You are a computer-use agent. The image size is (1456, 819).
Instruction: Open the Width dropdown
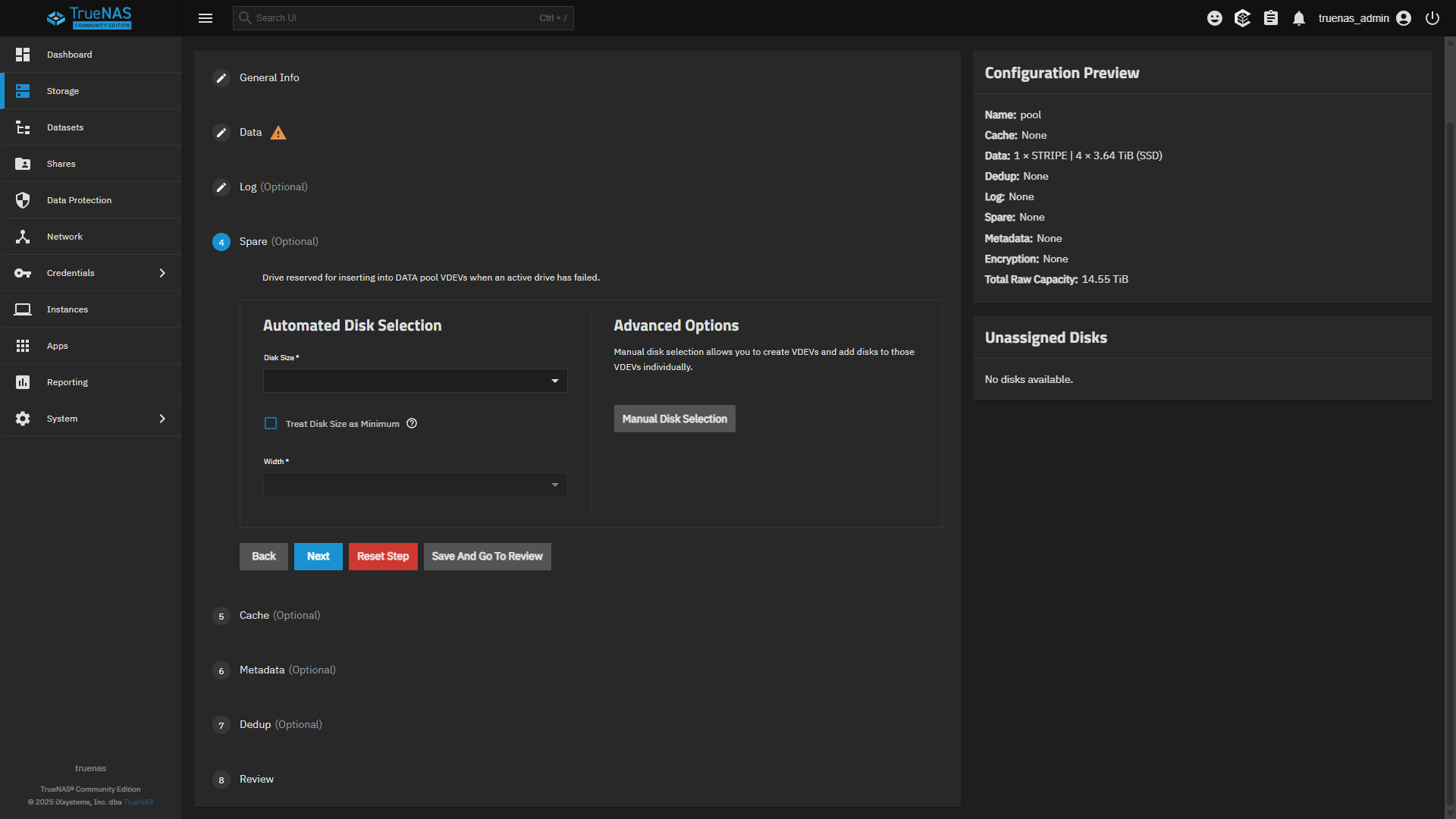point(415,485)
